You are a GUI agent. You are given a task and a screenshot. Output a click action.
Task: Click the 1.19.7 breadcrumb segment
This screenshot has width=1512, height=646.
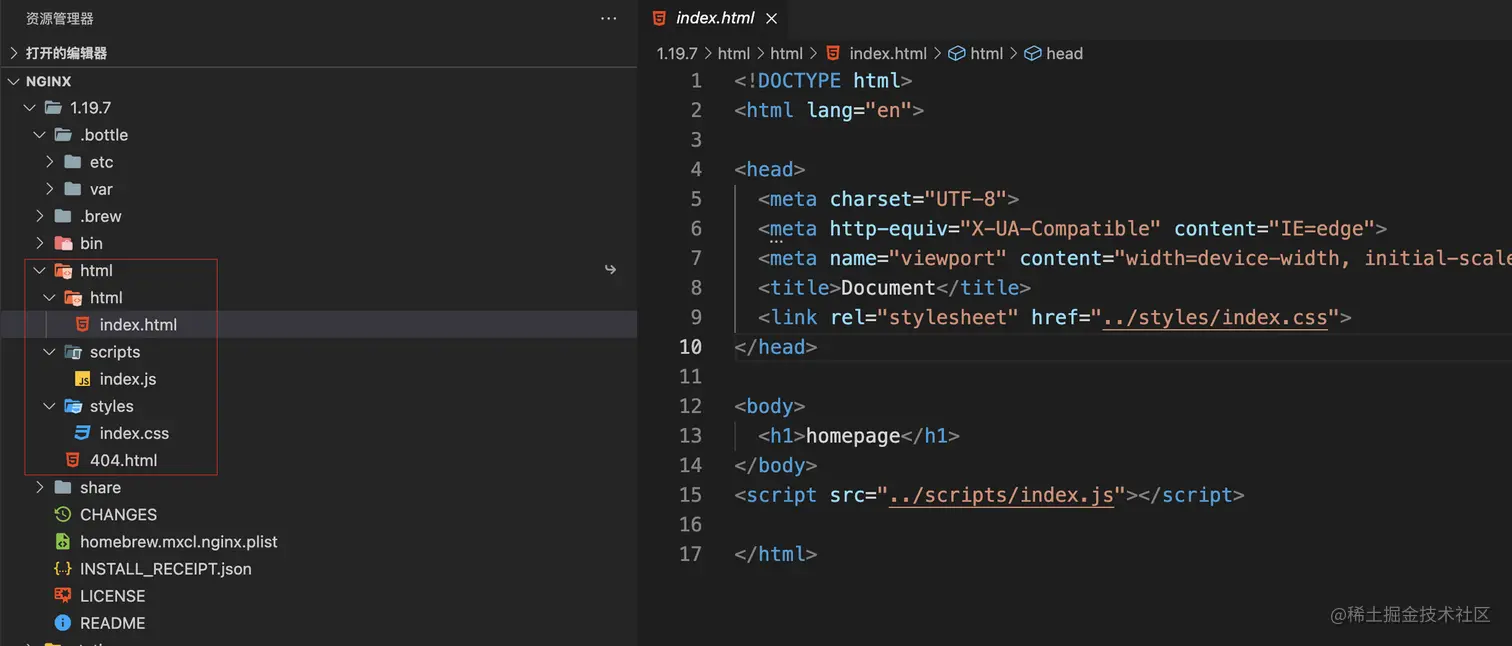click(677, 53)
